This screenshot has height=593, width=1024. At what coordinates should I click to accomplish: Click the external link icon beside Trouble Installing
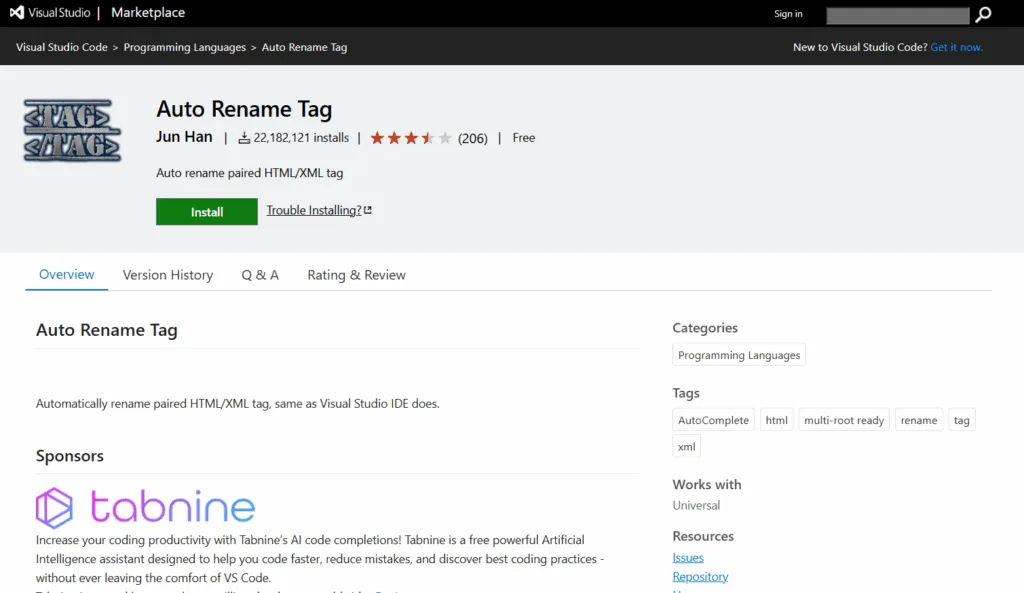click(368, 210)
